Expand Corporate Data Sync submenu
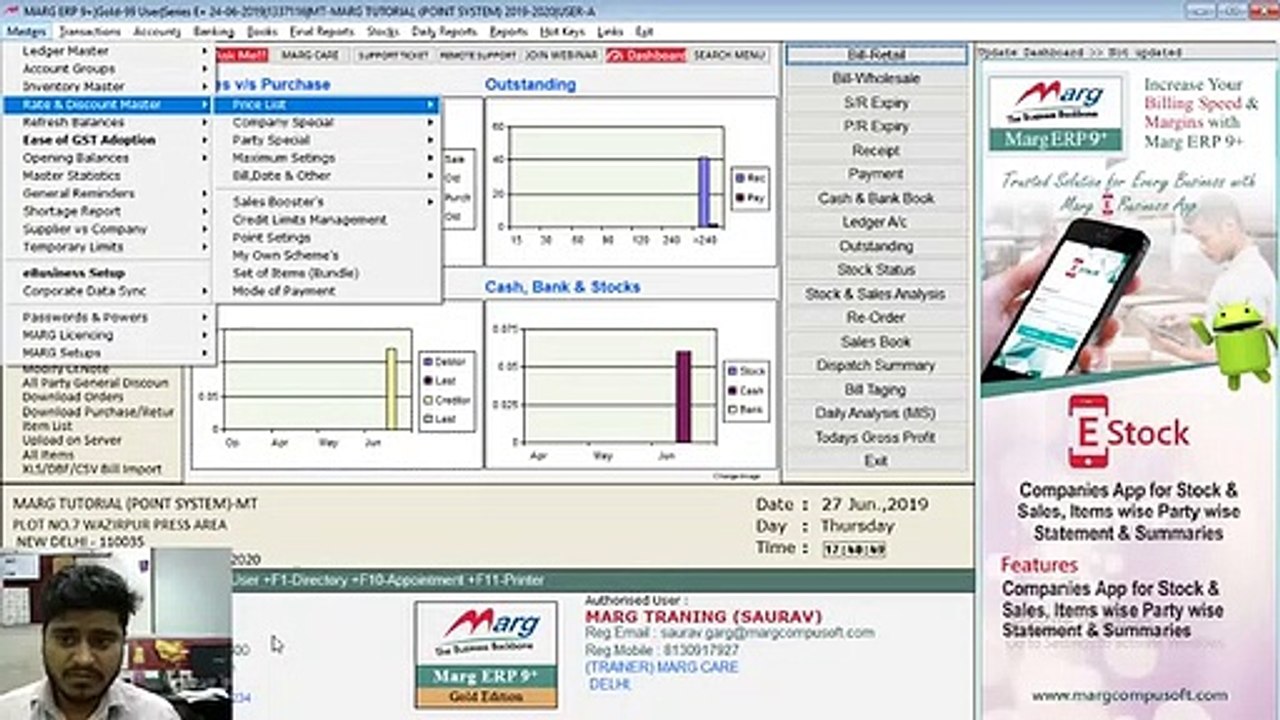 [x=108, y=291]
